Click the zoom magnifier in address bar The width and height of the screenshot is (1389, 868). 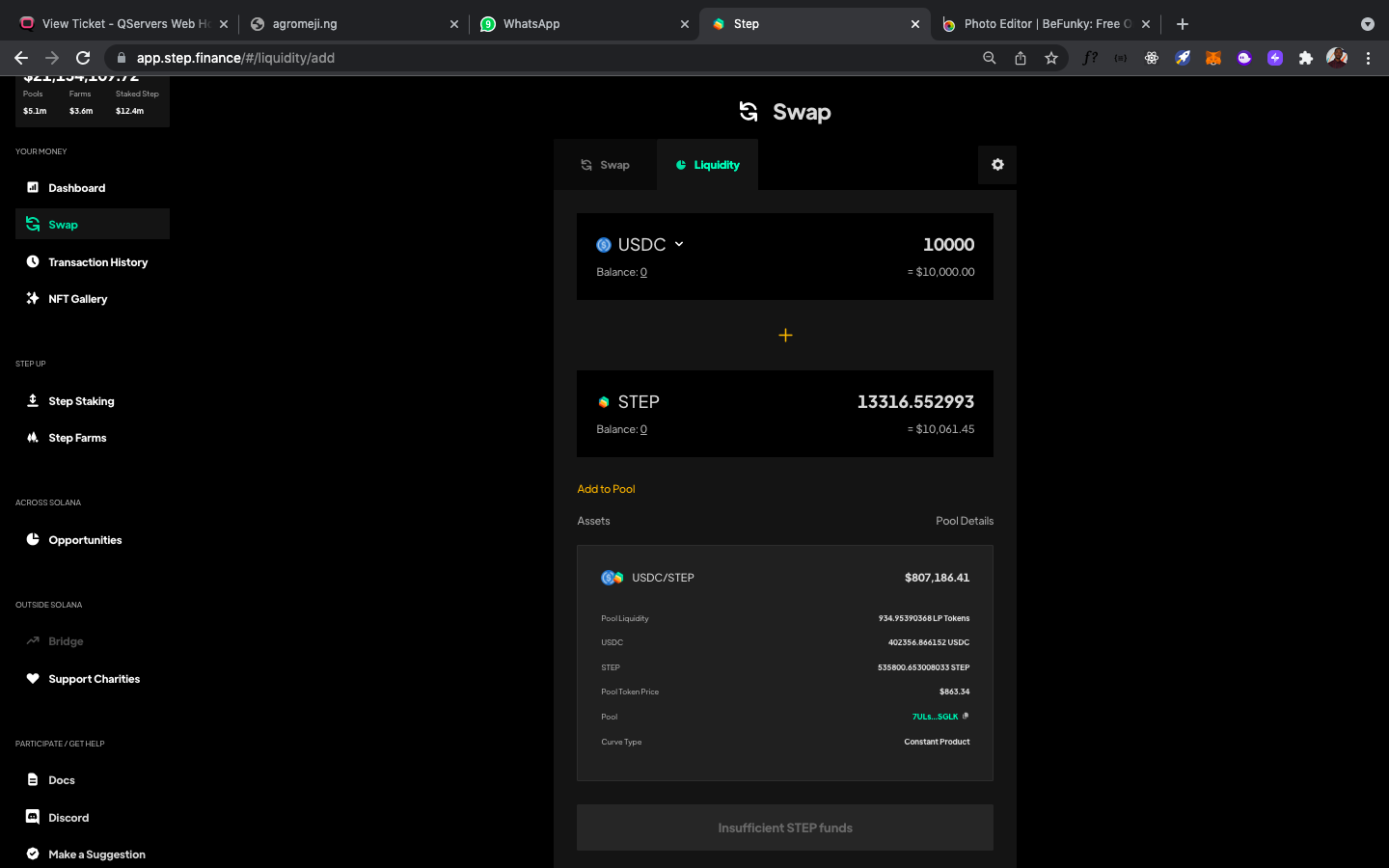(x=990, y=58)
